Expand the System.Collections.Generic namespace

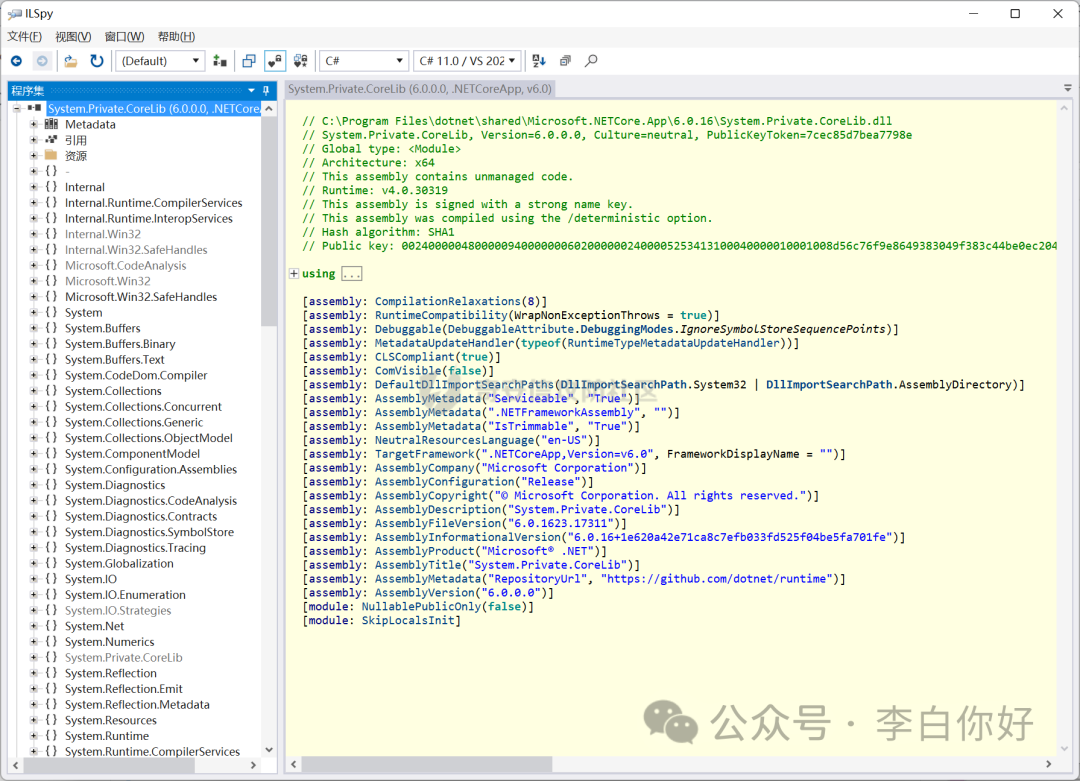tap(34, 422)
